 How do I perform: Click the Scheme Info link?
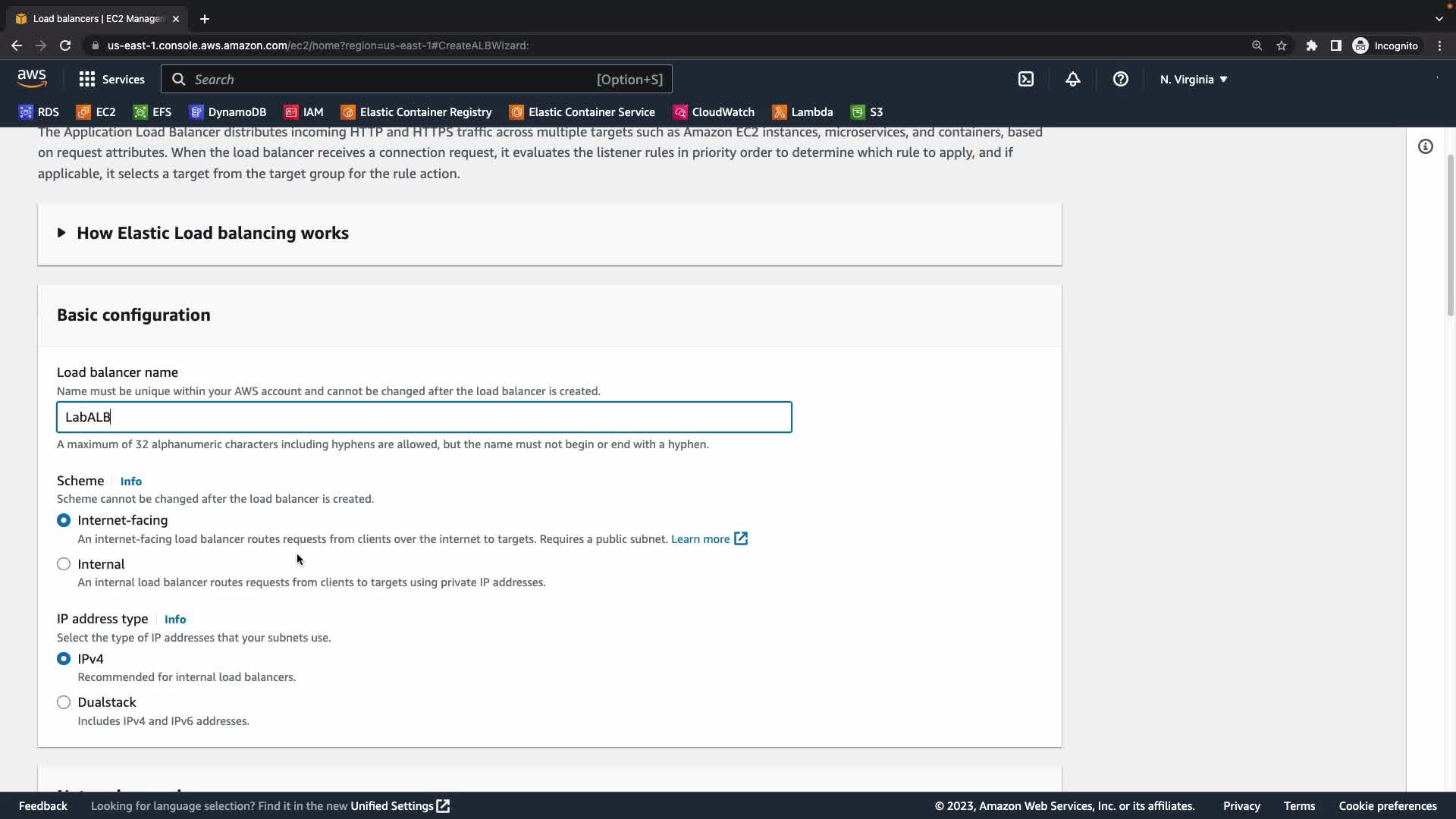pyautogui.click(x=130, y=482)
